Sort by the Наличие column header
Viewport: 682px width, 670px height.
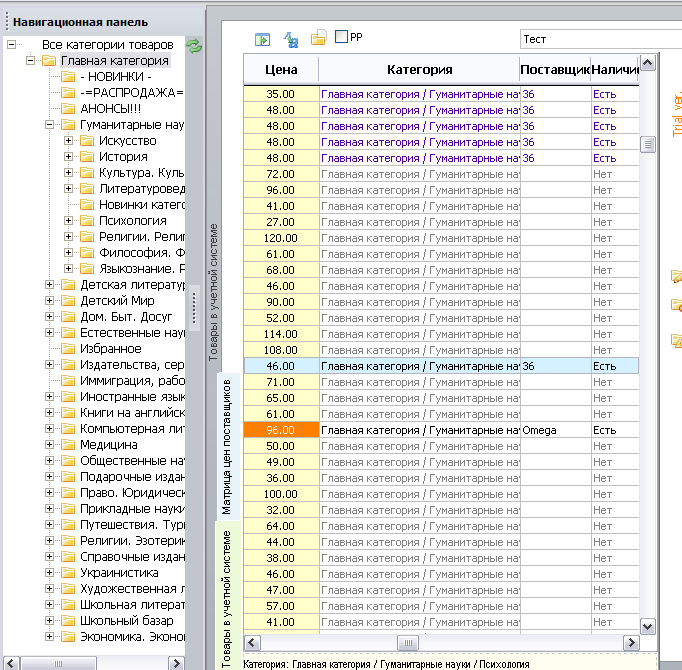(x=615, y=69)
